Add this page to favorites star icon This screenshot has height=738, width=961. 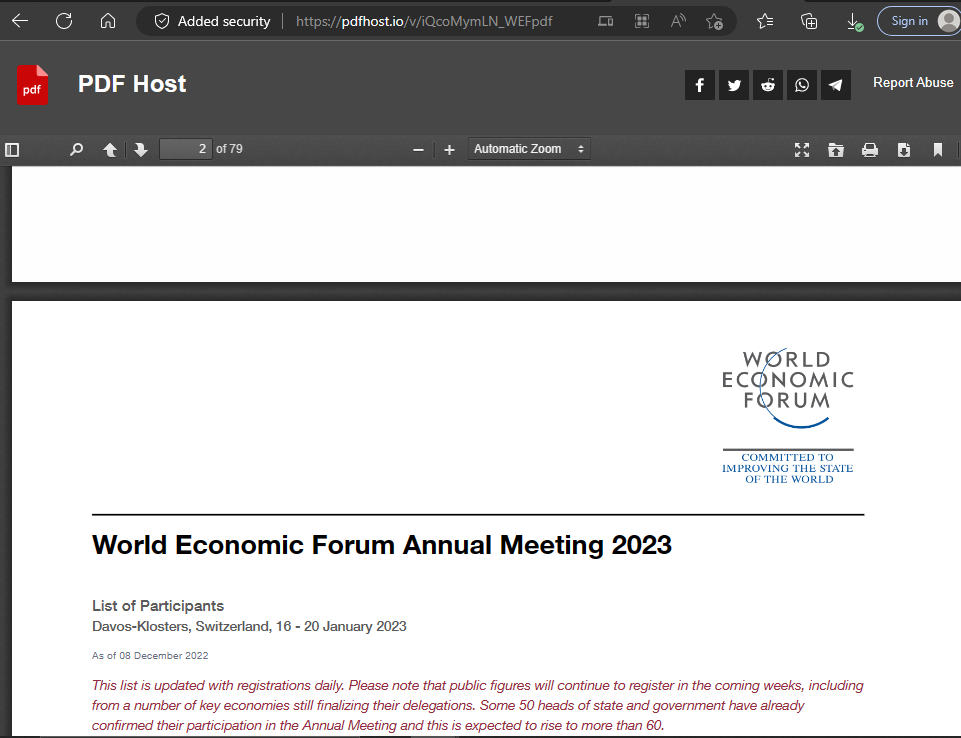(714, 21)
